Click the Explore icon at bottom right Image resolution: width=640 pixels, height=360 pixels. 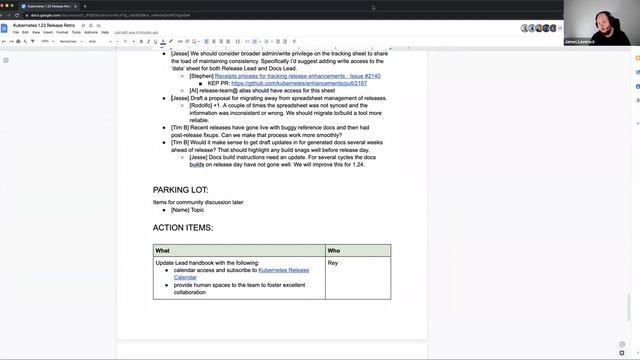click(622, 353)
